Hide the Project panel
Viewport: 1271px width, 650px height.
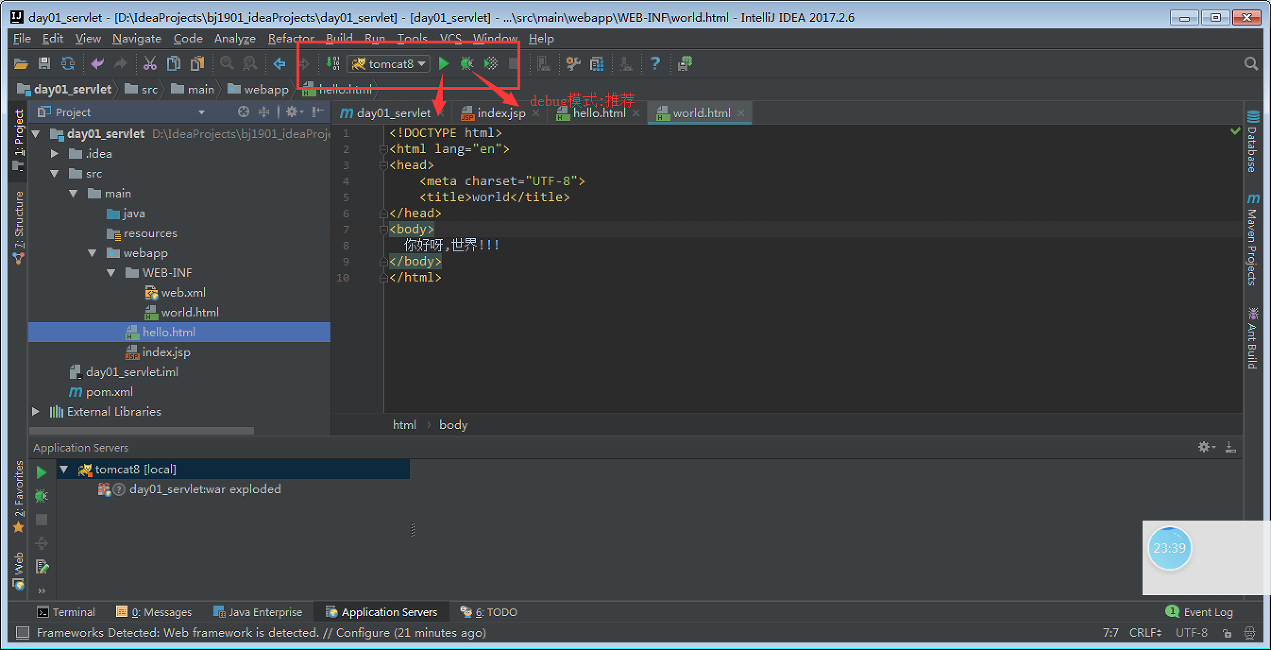318,112
